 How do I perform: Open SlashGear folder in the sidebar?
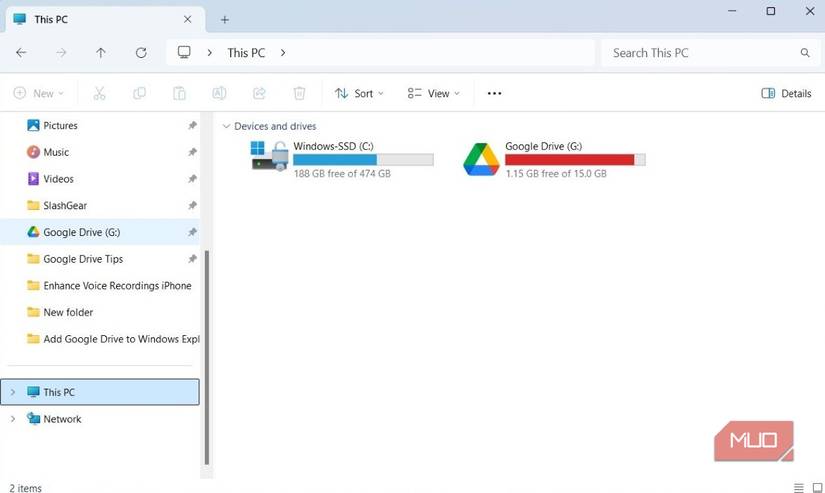pyautogui.click(x=65, y=205)
